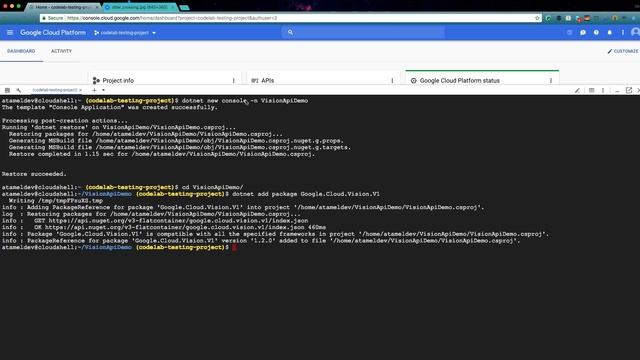
Task: Open the hamburger navigation menu
Action: (x=10, y=32)
